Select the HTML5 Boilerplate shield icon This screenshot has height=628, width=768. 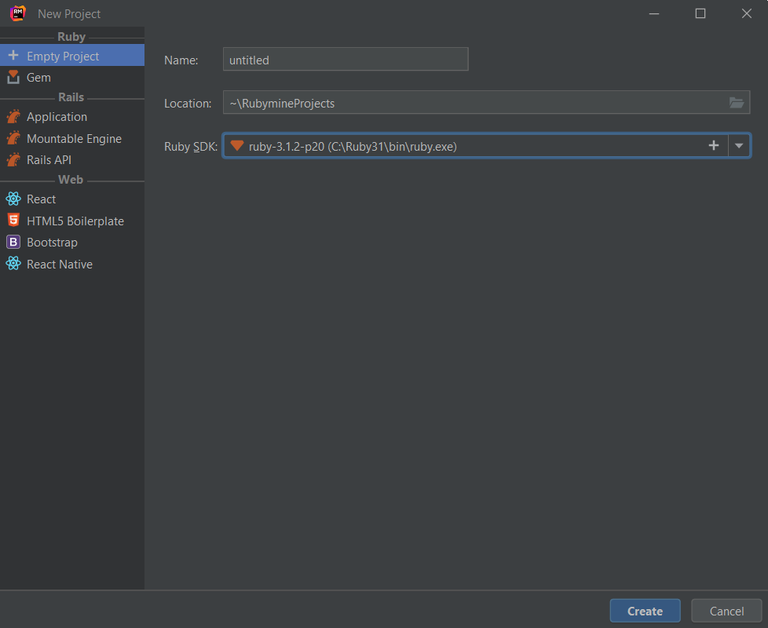click(x=14, y=220)
